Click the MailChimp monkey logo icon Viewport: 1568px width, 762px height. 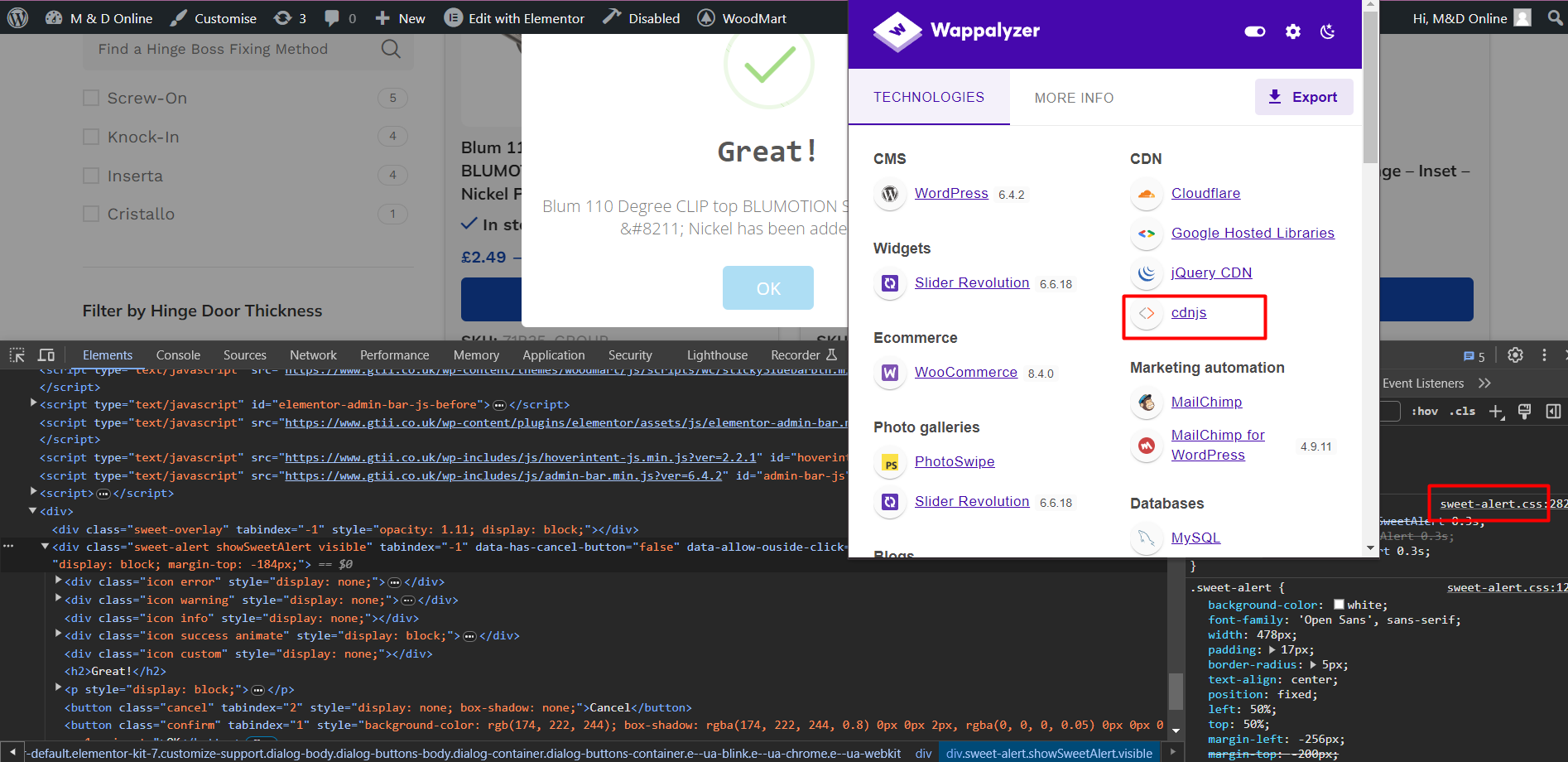1147,403
